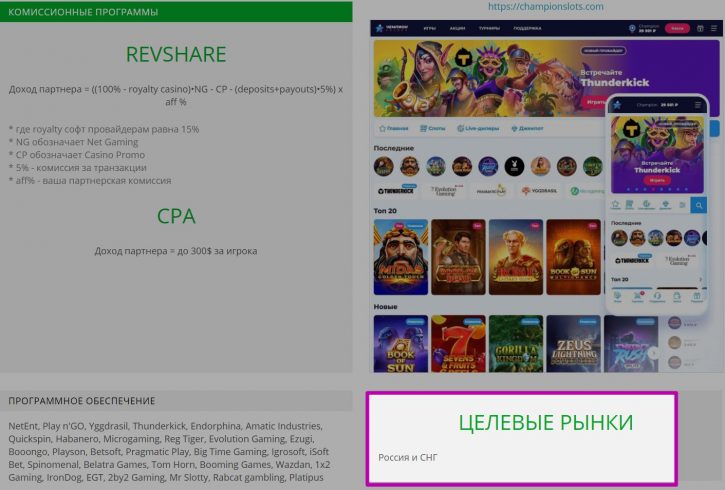Click the Топ 20 heading on desktop site
725x490 pixels.
pyautogui.click(x=385, y=211)
